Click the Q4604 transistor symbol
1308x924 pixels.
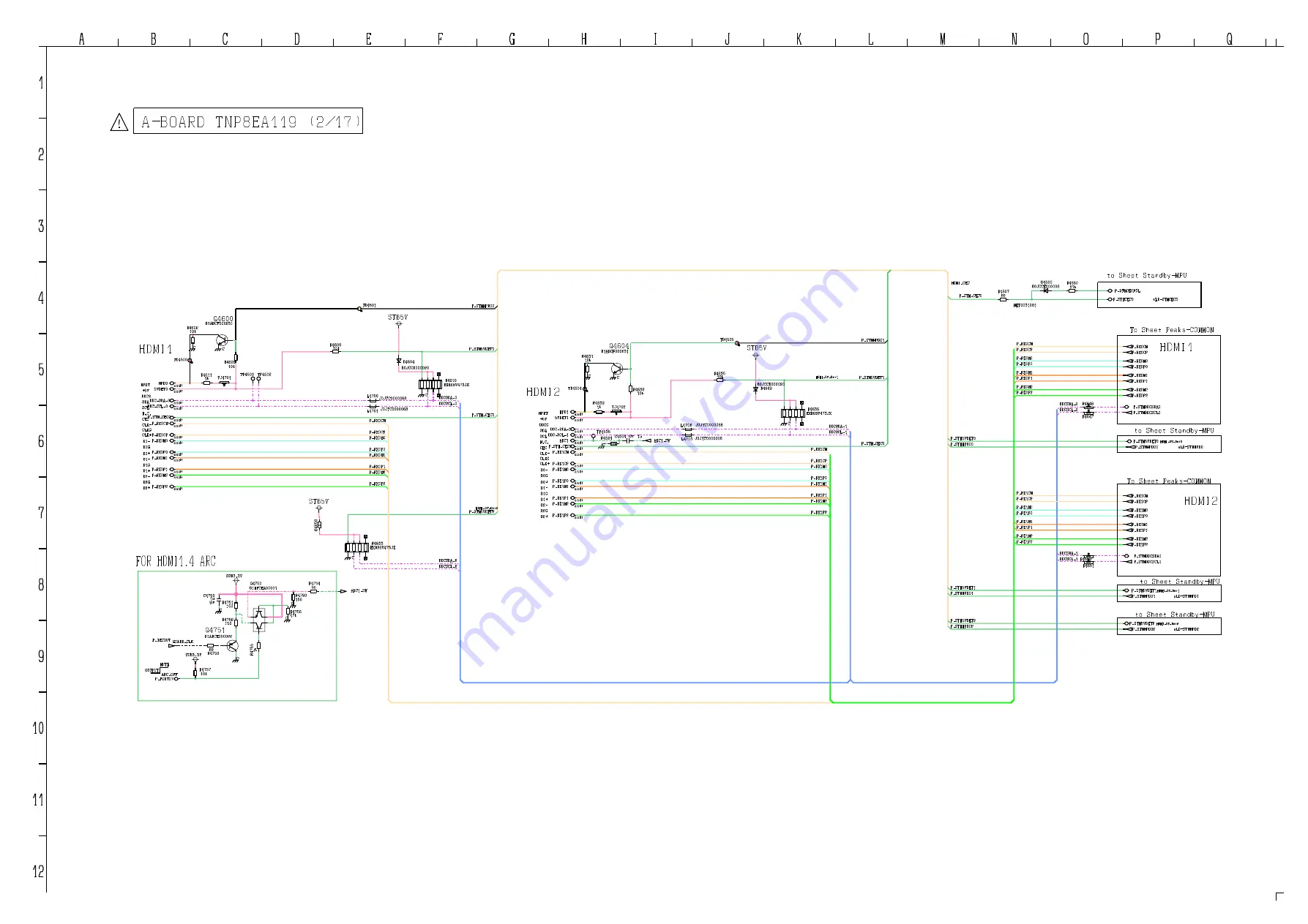point(617,369)
